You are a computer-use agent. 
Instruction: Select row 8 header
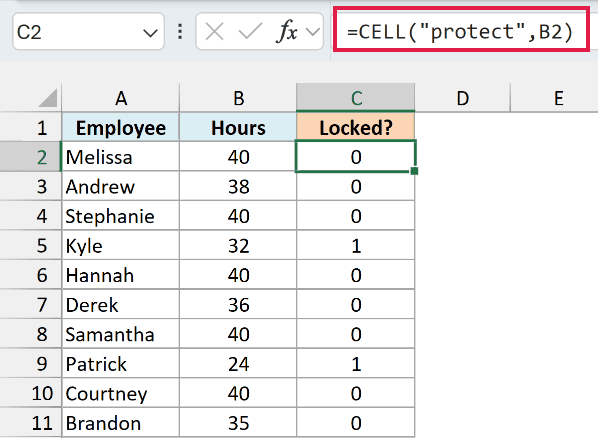point(31,334)
